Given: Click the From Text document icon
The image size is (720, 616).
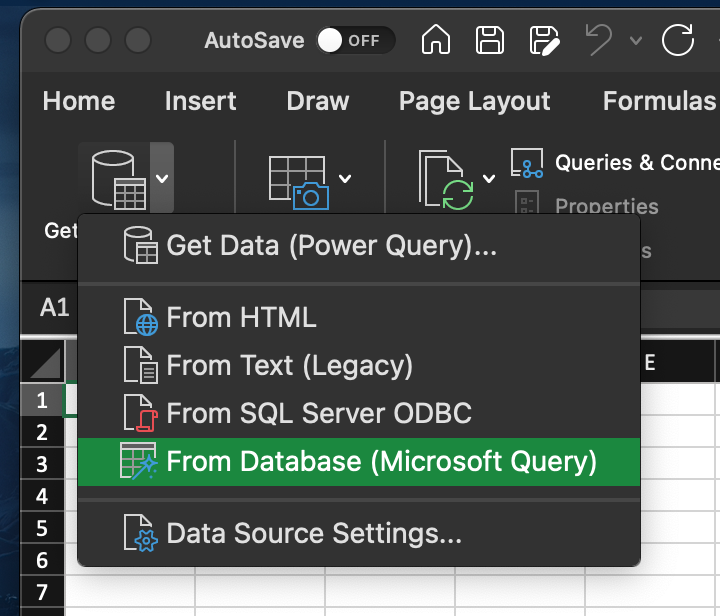Looking at the screenshot, I should coord(141,365).
